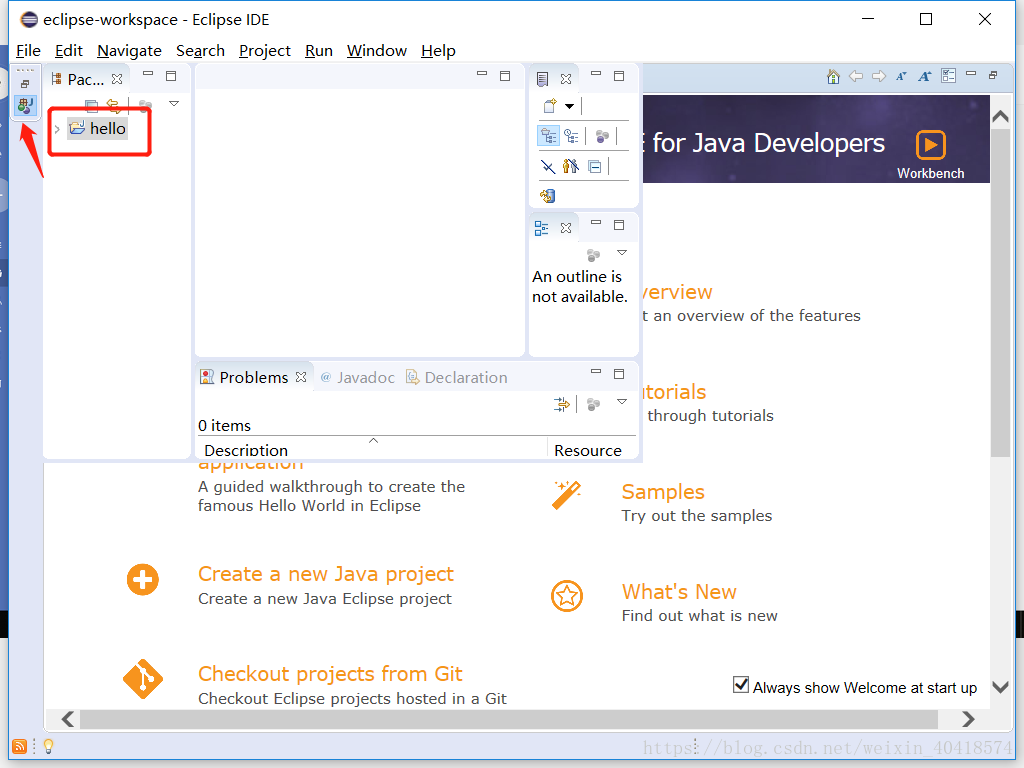Viewport: 1024px width, 768px height.
Task: Collapse all in Package Explorer toolbar
Action: [x=91, y=104]
